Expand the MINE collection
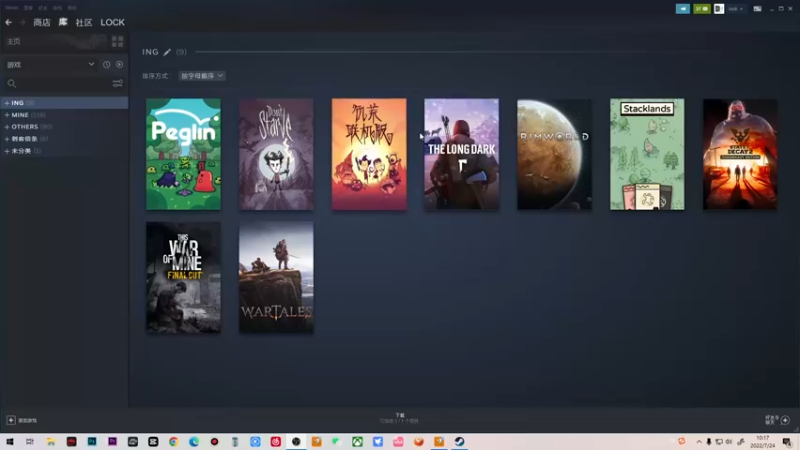 coord(7,115)
